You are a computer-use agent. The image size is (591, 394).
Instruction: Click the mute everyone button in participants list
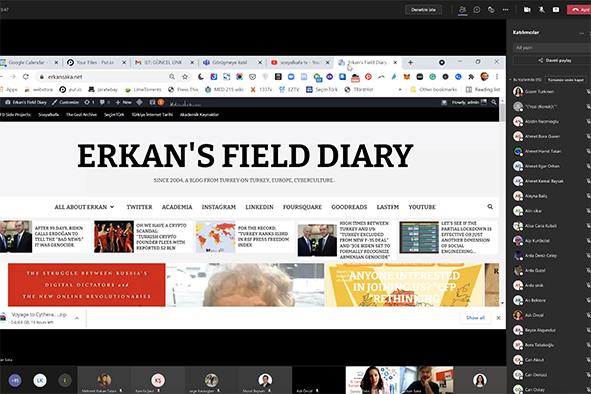tap(566, 80)
